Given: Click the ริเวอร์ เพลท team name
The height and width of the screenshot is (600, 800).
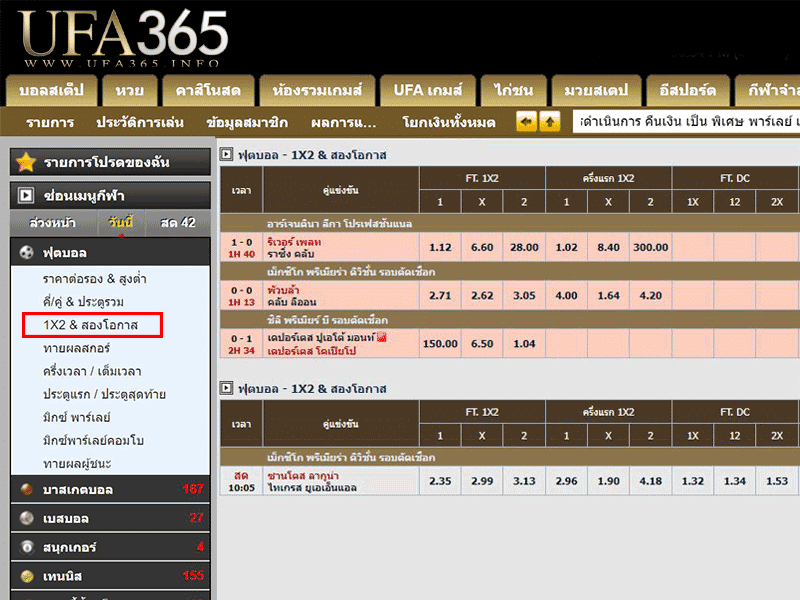Looking at the screenshot, I should click(294, 241).
